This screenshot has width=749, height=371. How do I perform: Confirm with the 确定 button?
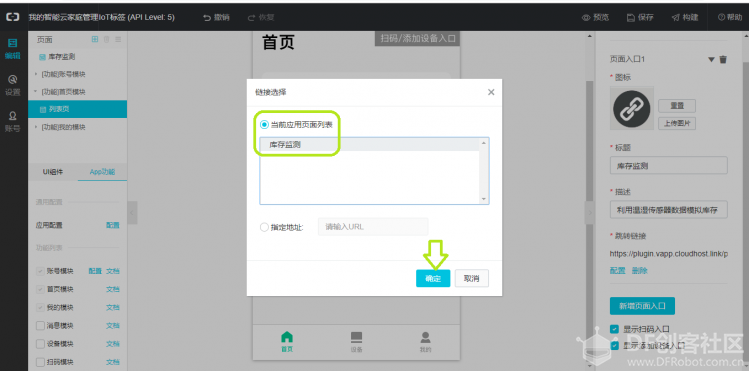pyautogui.click(x=433, y=278)
